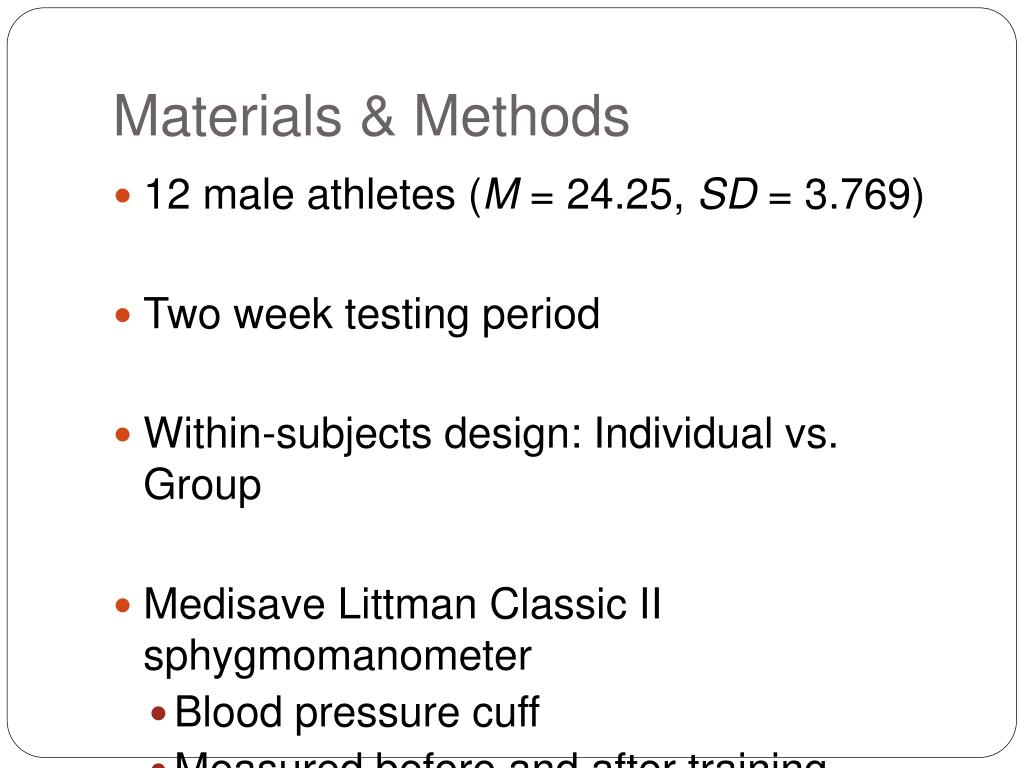
Task: Click the orange bullet beside 'Within-subjects design'
Action: pyautogui.click(x=123, y=434)
